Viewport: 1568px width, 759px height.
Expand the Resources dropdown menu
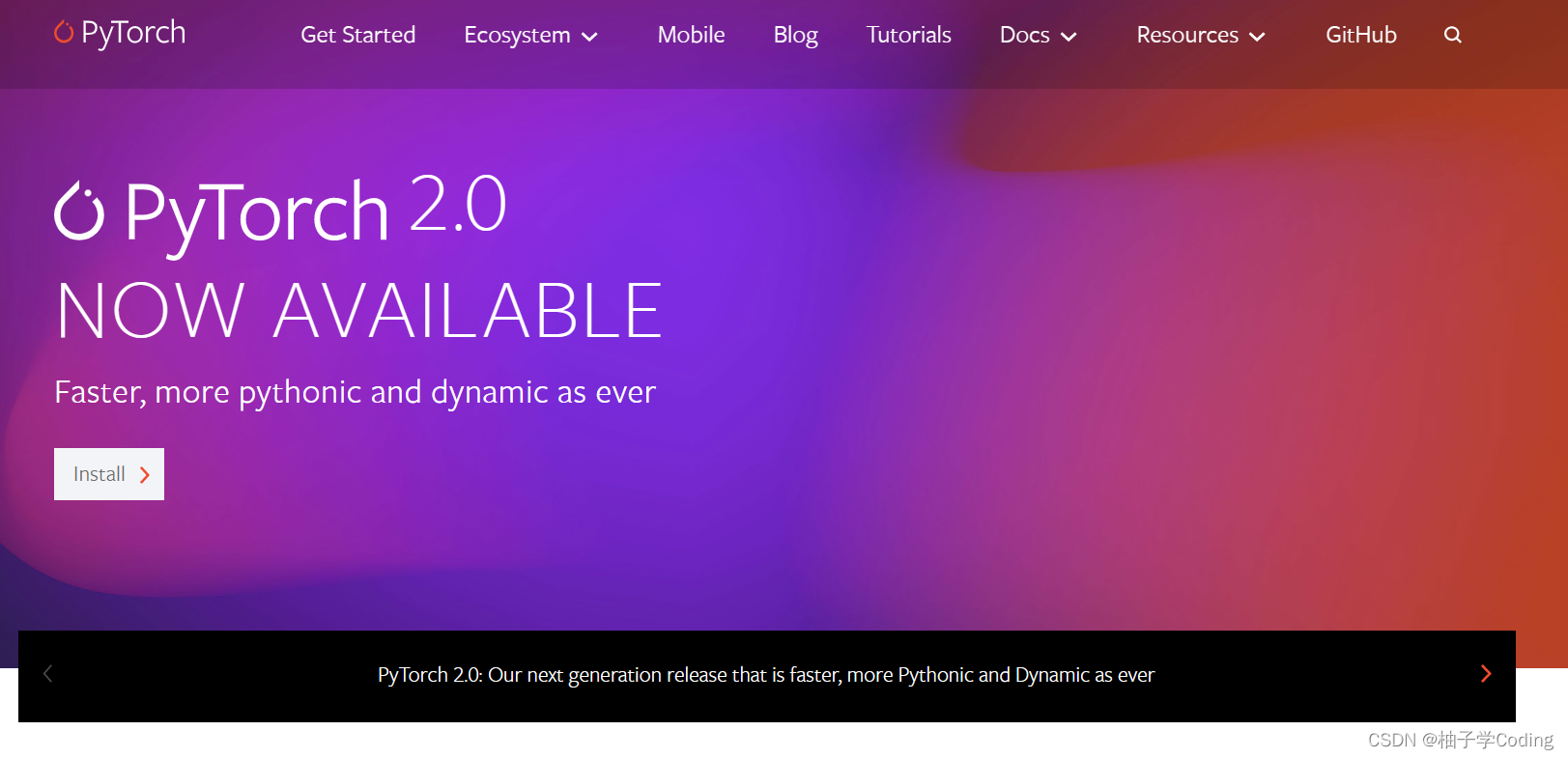pyautogui.click(x=1201, y=36)
